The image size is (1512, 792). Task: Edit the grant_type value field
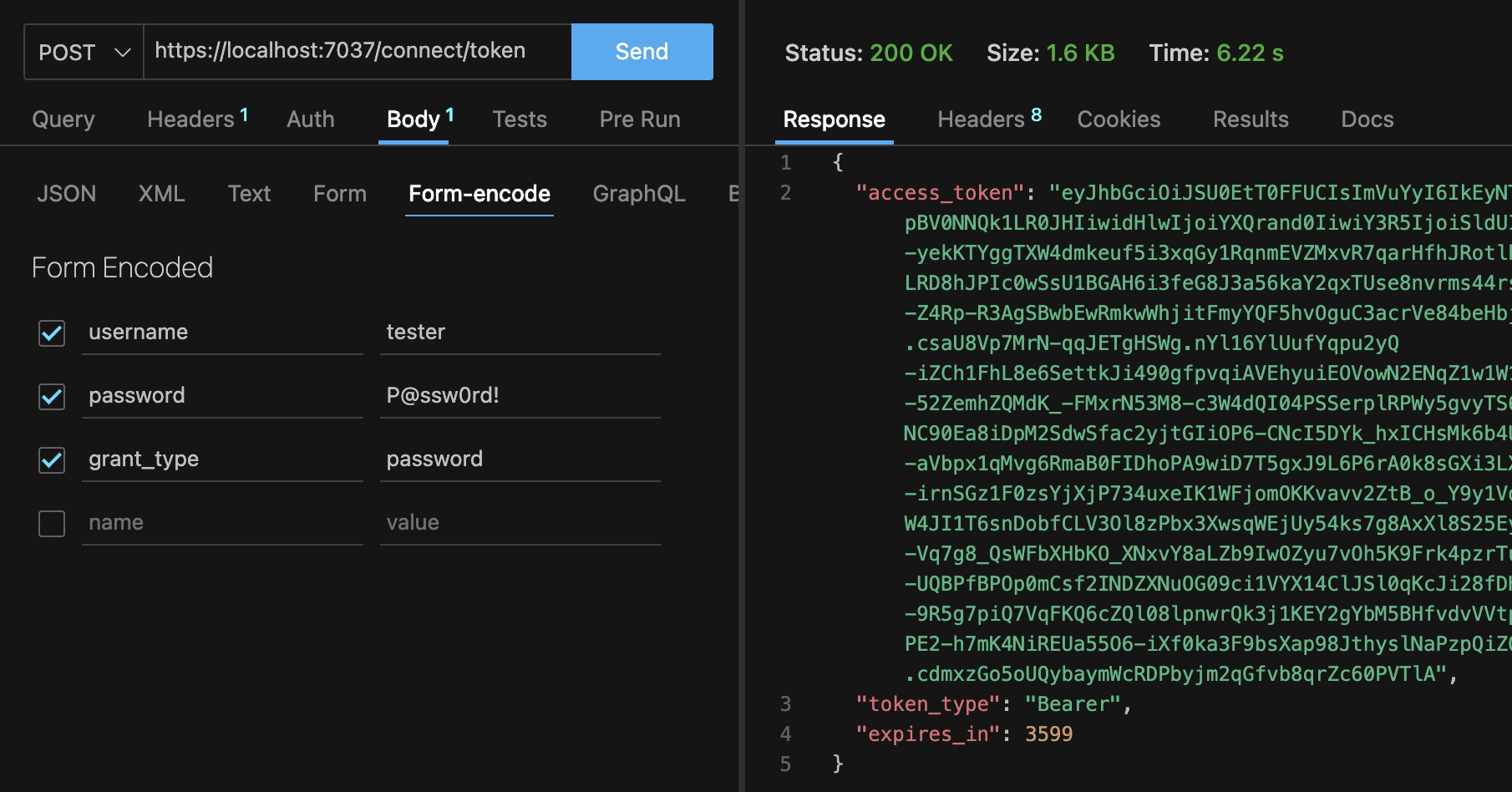tap(520, 459)
